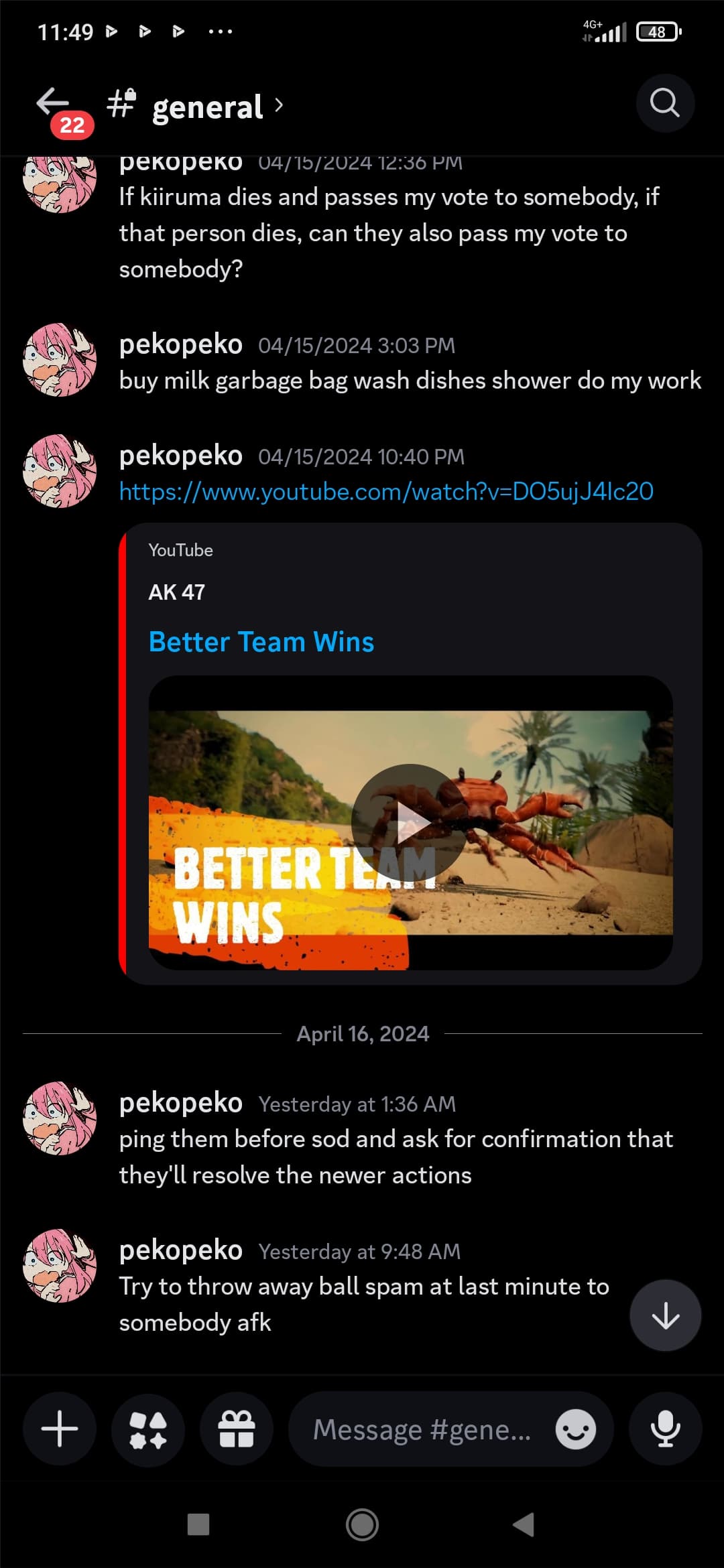Open the apps launcher icon
This screenshot has width=724, height=1568.
[148, 1429]
